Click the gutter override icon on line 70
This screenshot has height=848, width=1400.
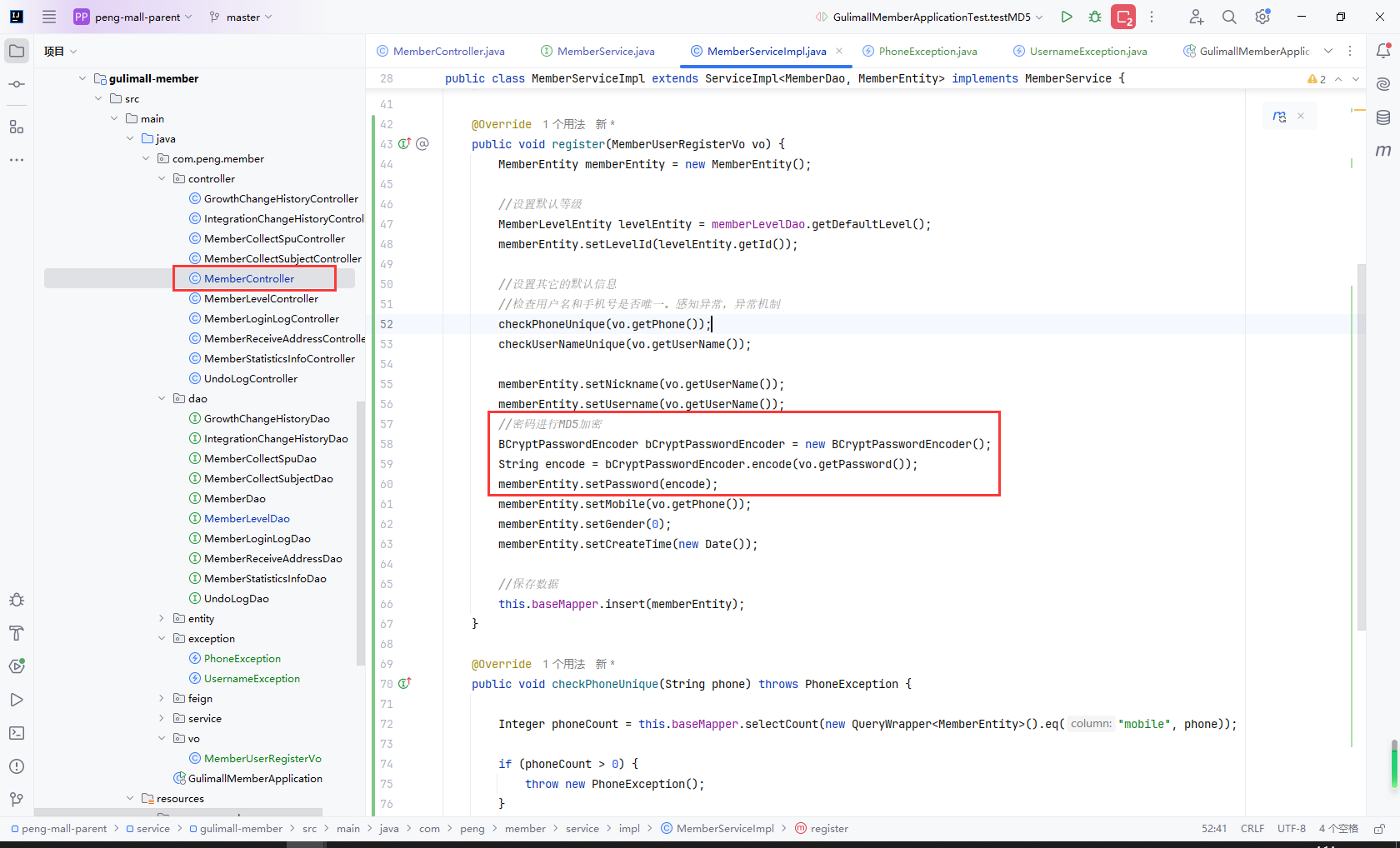(x=404, y=684)
